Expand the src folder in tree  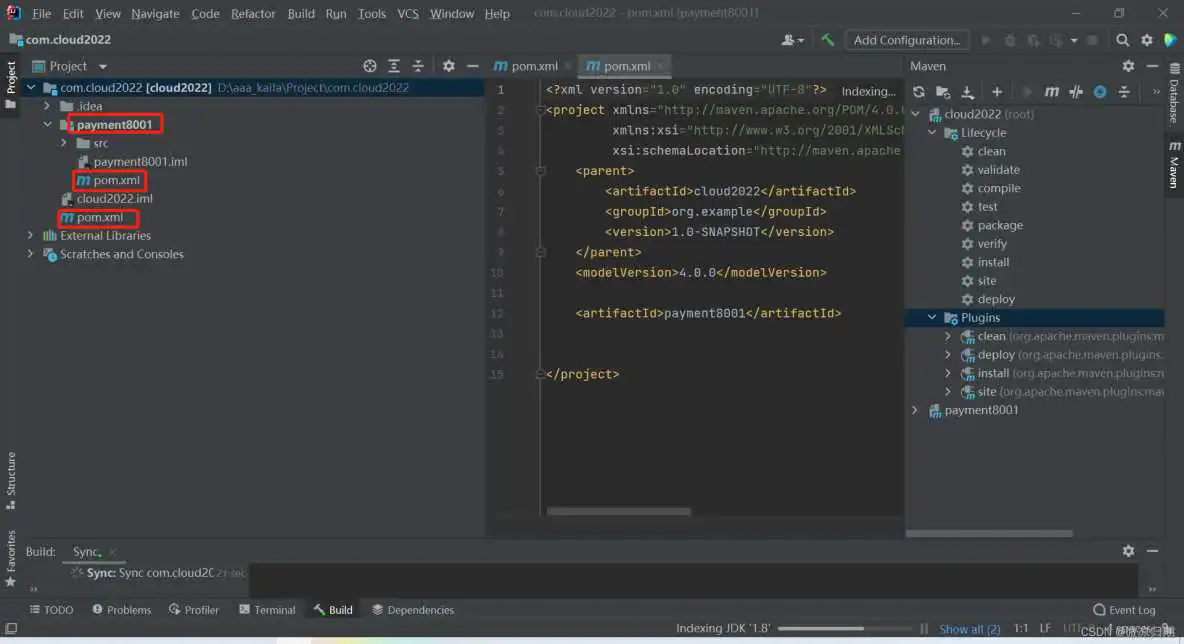point(64,143)
